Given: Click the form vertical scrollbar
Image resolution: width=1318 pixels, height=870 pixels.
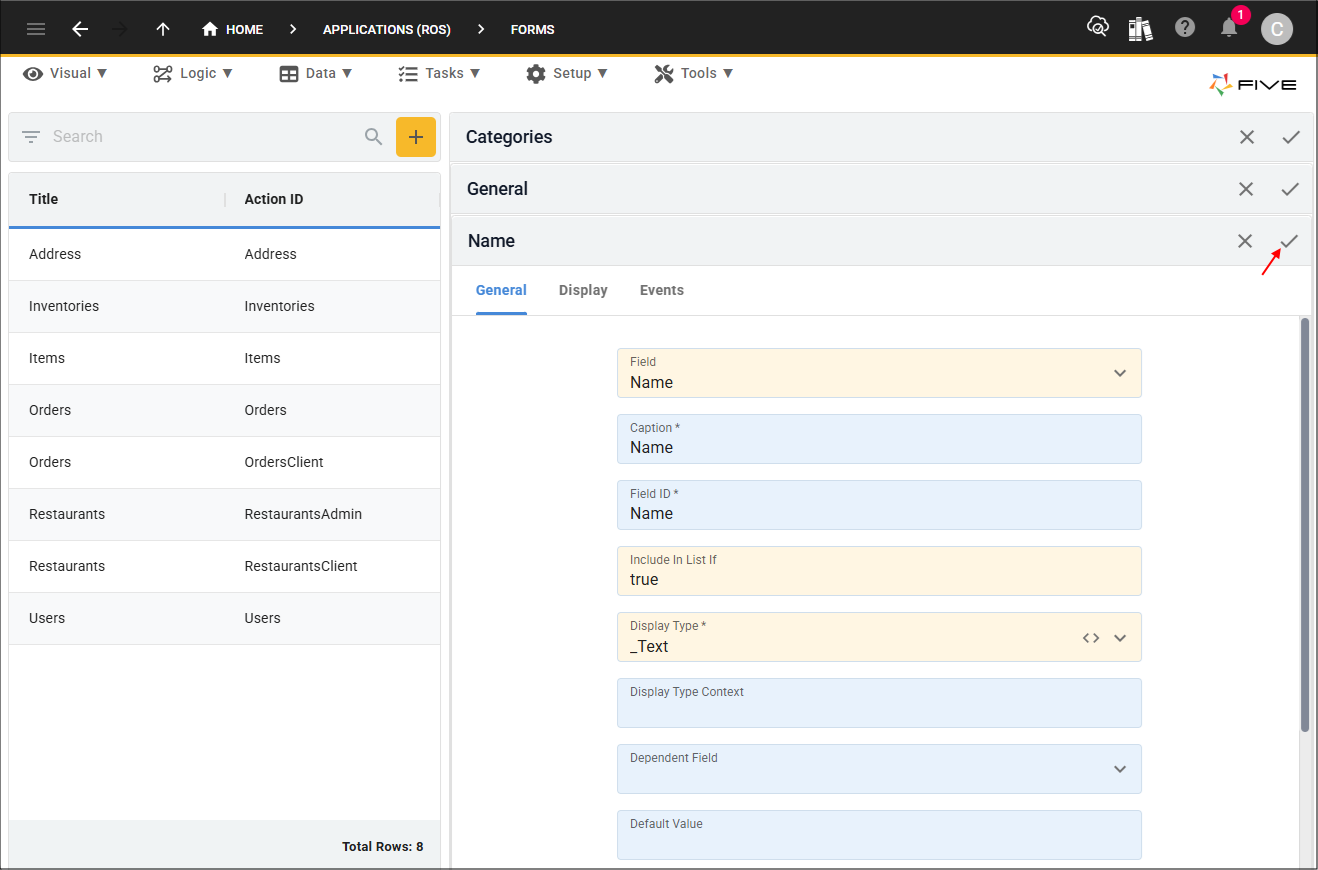Looking at the screenshot, I should (1304, 525).
